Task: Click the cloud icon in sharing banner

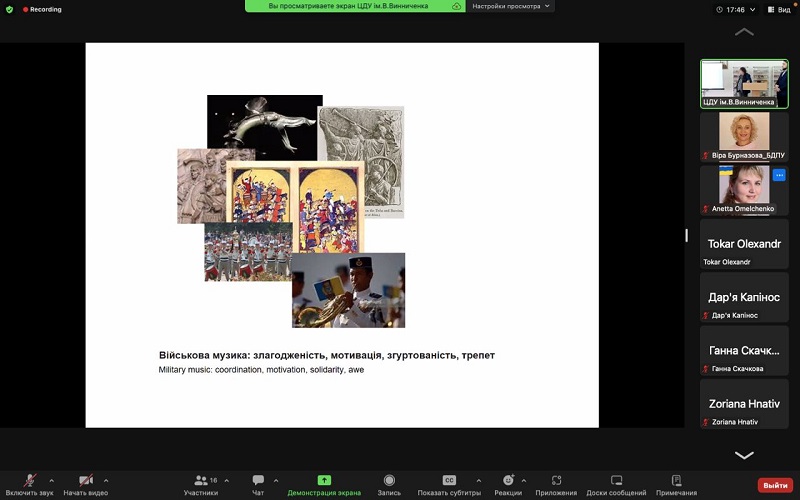Action: [456, 6]
